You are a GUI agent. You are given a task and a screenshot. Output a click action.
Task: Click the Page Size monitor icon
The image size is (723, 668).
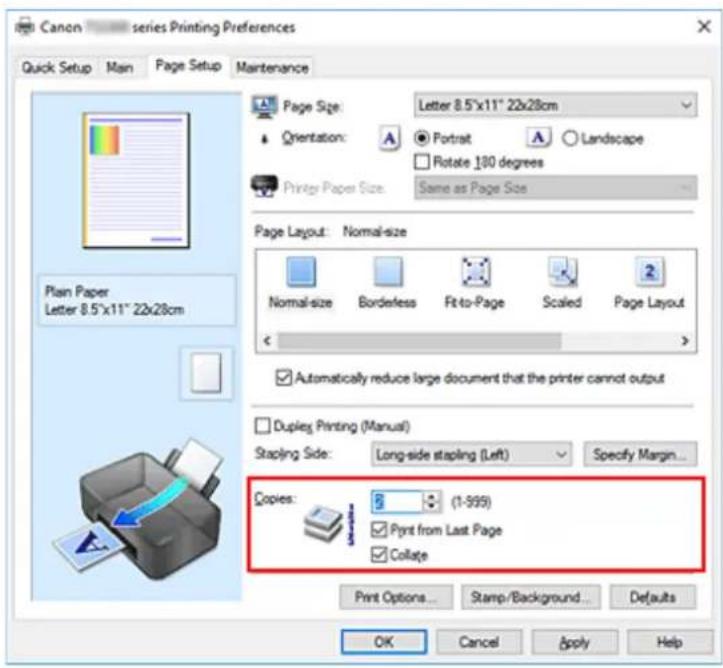click(x=265, y=106)
